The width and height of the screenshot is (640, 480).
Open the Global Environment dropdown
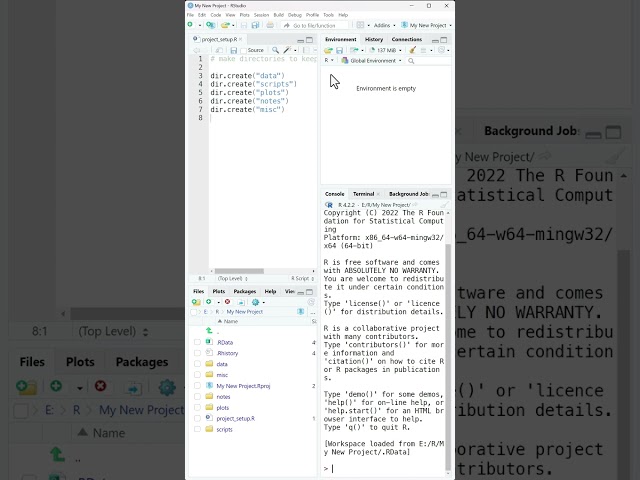pos(371,61)
